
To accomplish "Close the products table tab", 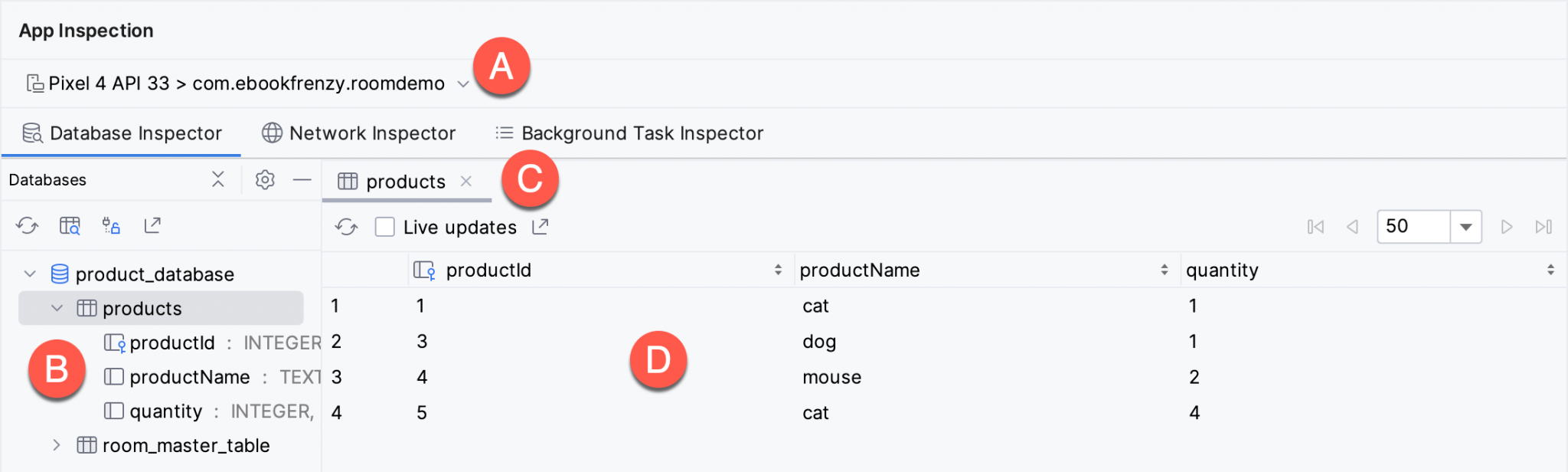I will 466,181.
